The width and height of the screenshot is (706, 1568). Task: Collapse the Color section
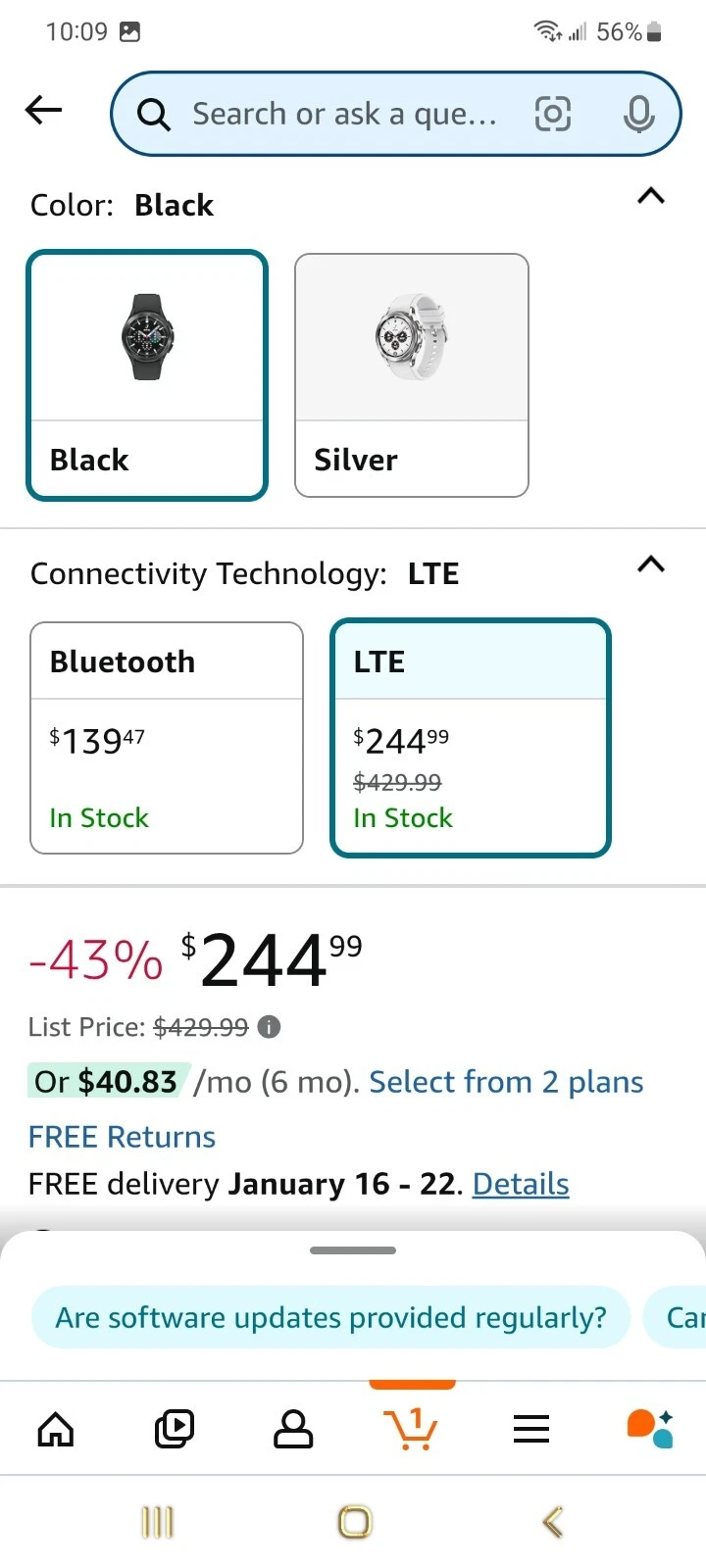[651, 197]
